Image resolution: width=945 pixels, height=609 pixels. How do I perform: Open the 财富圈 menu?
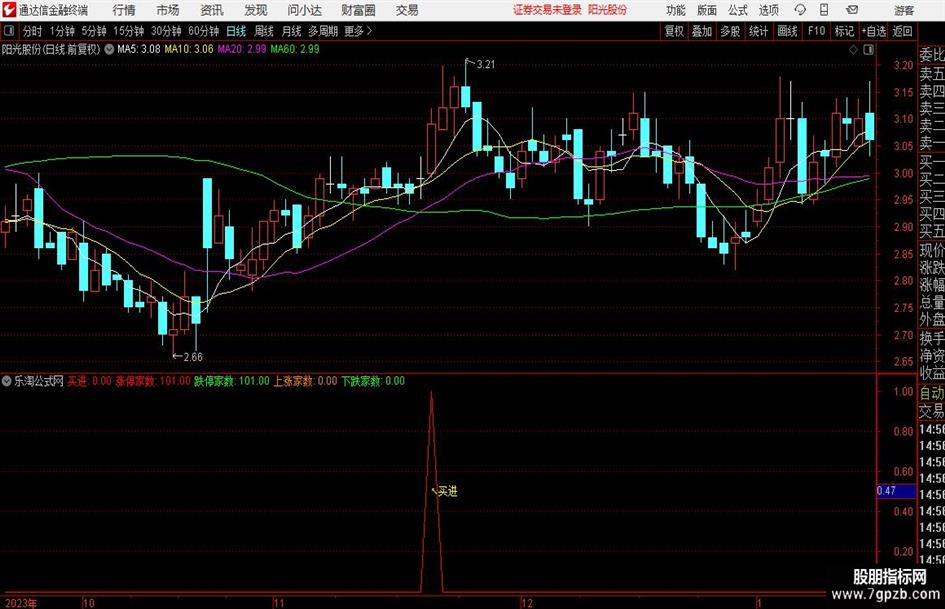point(358,10)
